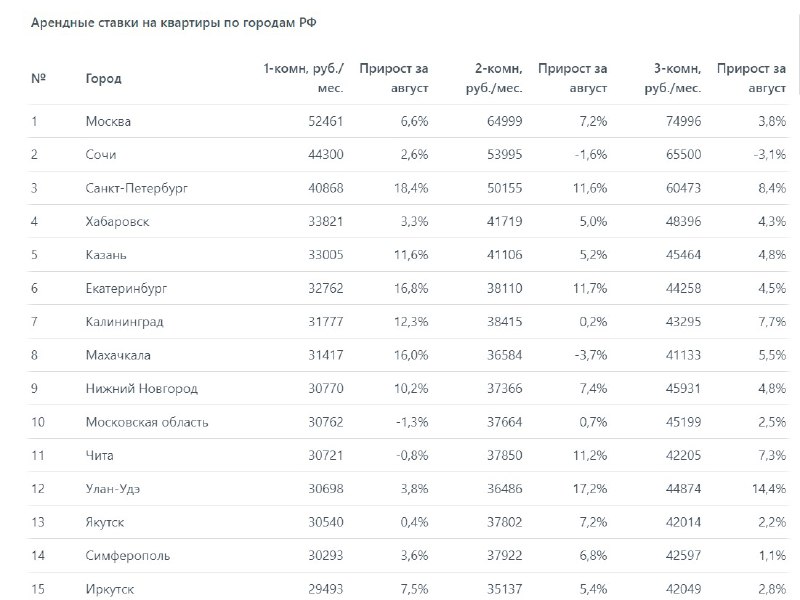The height and width of the screenshot is (600, 800).
Task: Select the Москва city row
Action: (408, 121)
